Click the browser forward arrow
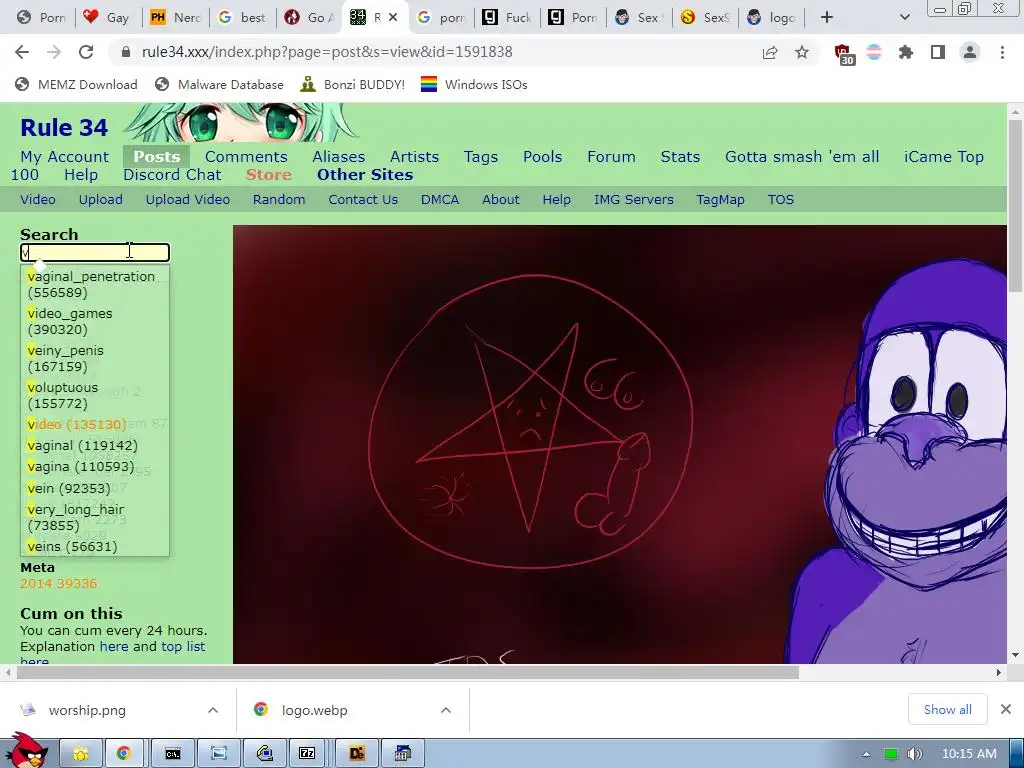This screenshot has height=768, width=1024. pyautogui.click(x=54, y=52)
